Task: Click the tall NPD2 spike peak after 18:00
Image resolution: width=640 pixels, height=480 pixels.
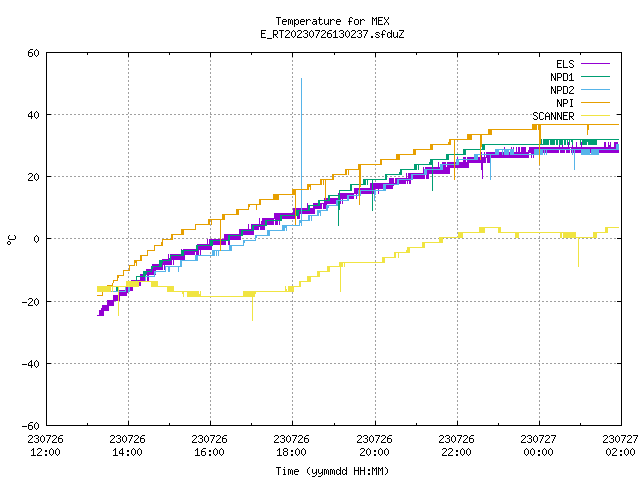Action: 302,79
